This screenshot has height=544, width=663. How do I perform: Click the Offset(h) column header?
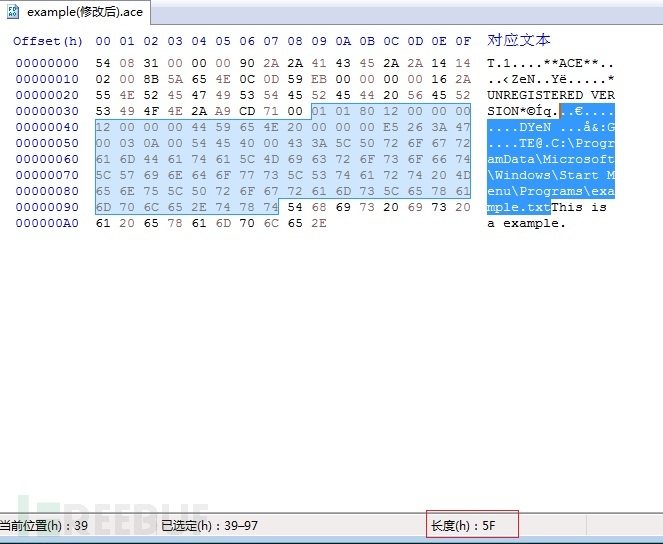click(x=48, y=41)
